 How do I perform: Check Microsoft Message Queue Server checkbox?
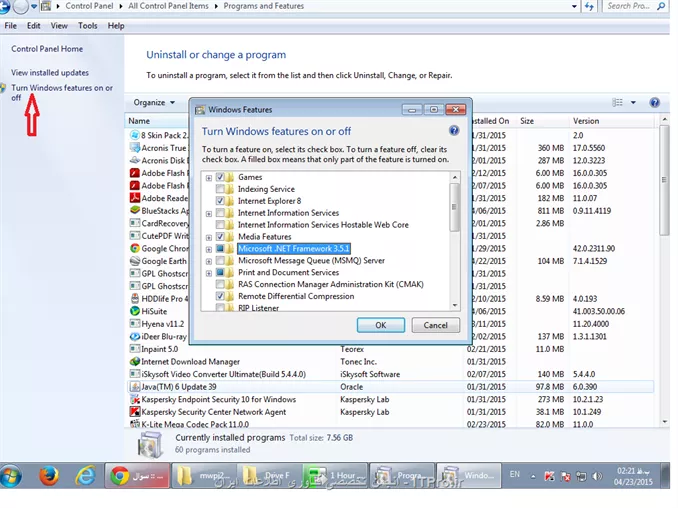coord(220,261)
